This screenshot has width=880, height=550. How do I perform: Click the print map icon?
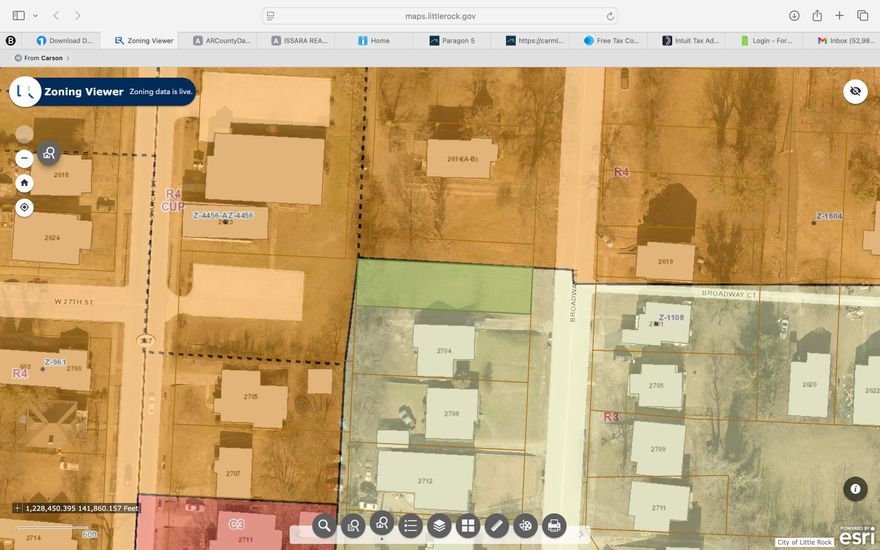(x=554, y=525)
